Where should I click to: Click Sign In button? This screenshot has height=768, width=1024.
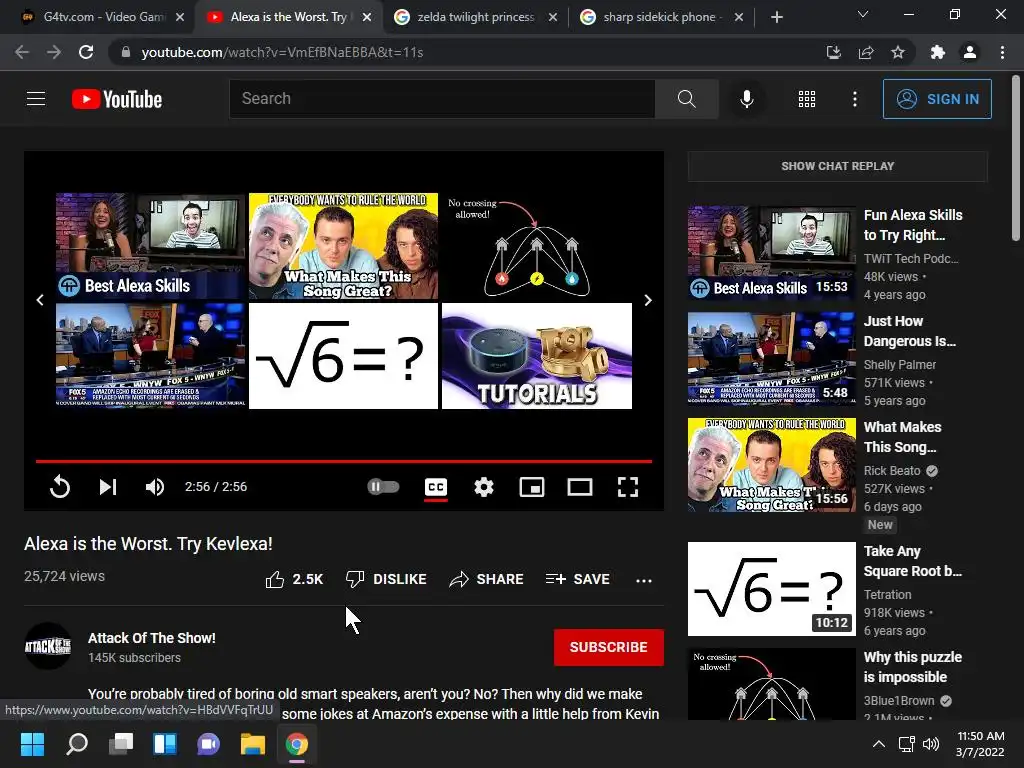click(x=936, y=99)
